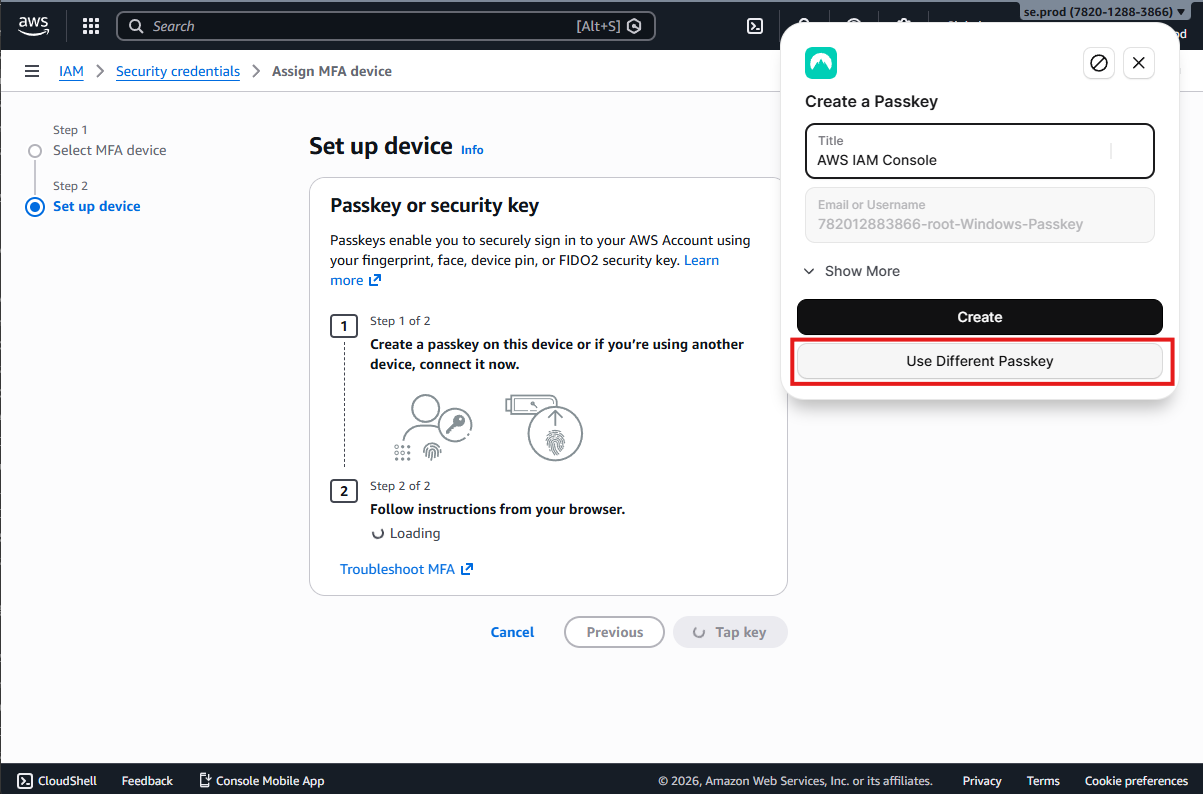The height and width of the screenshot is (794, 1203).
Task: Click the Assign MFA device breadcrumb text
Action: click(332, 71)
